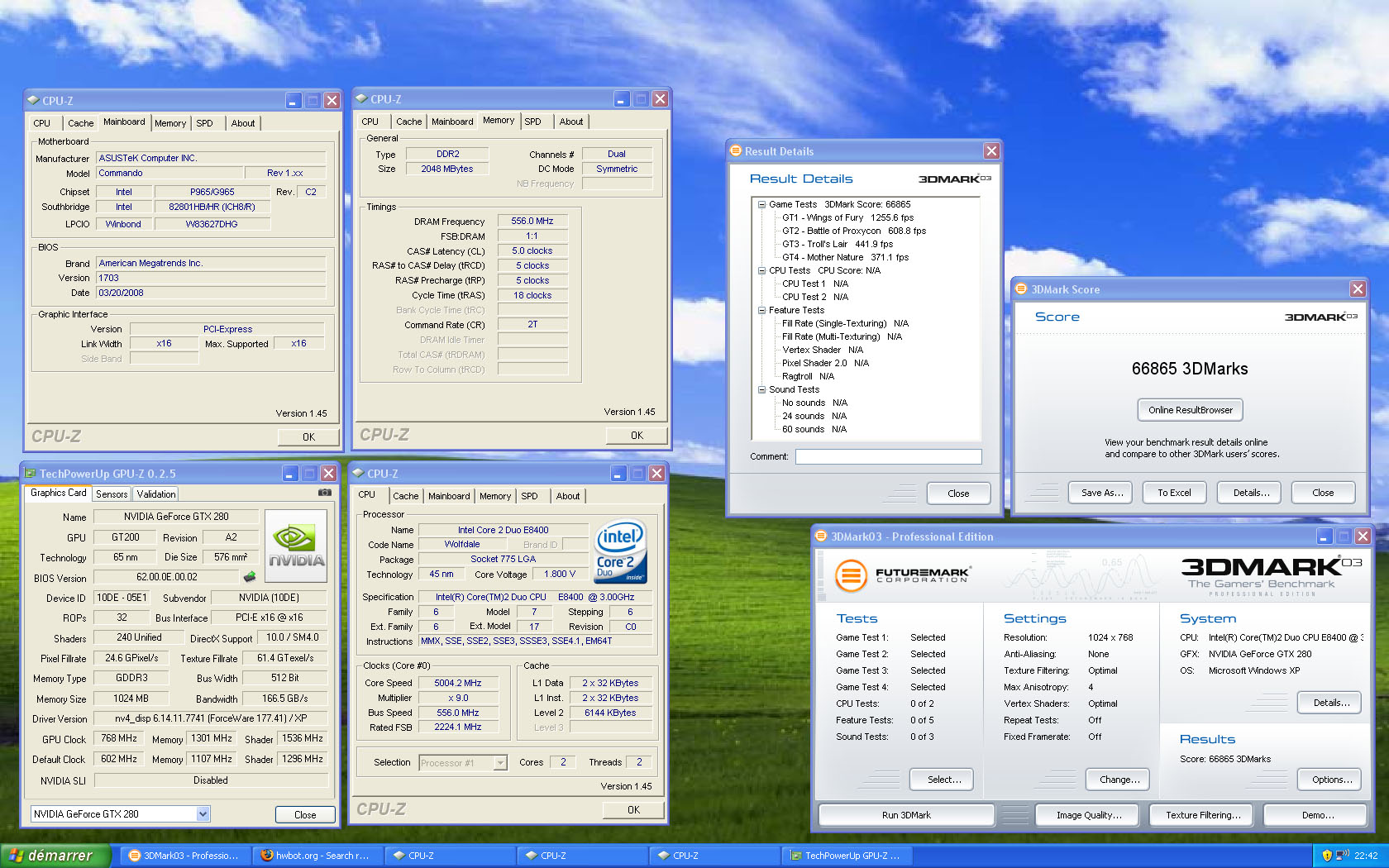Screen dimensions: 1389x868
Task: Click the 22:42 system clock
Action: (1365, 856)
